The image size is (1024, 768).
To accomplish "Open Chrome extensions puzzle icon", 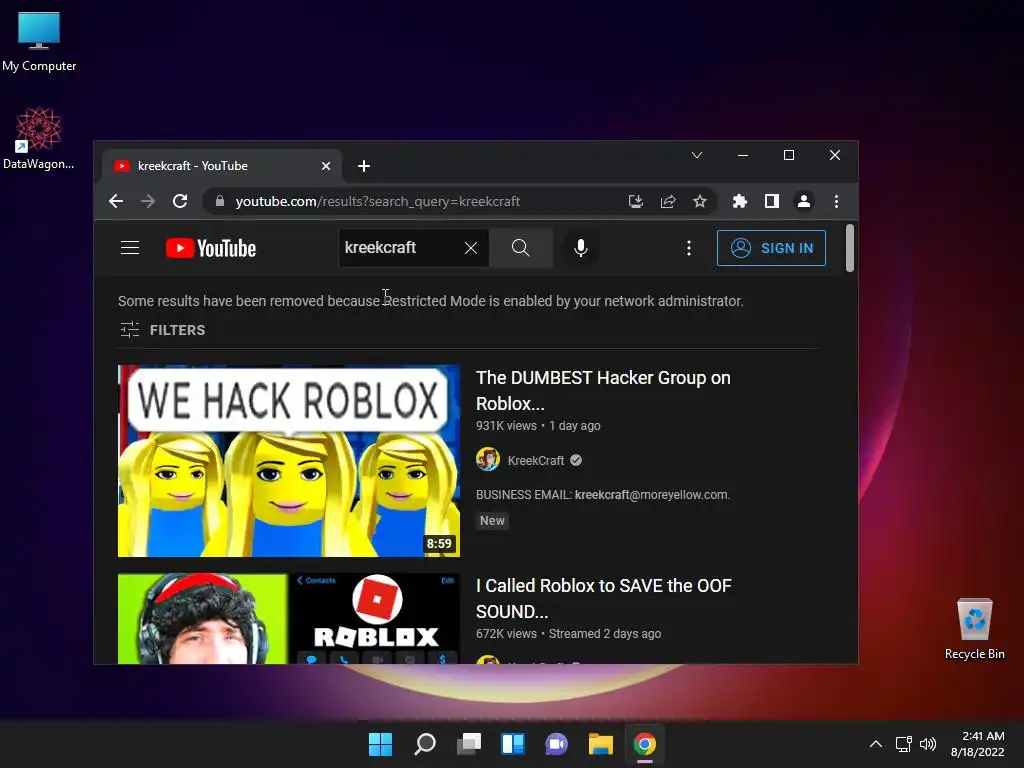I will coord(739,201).
